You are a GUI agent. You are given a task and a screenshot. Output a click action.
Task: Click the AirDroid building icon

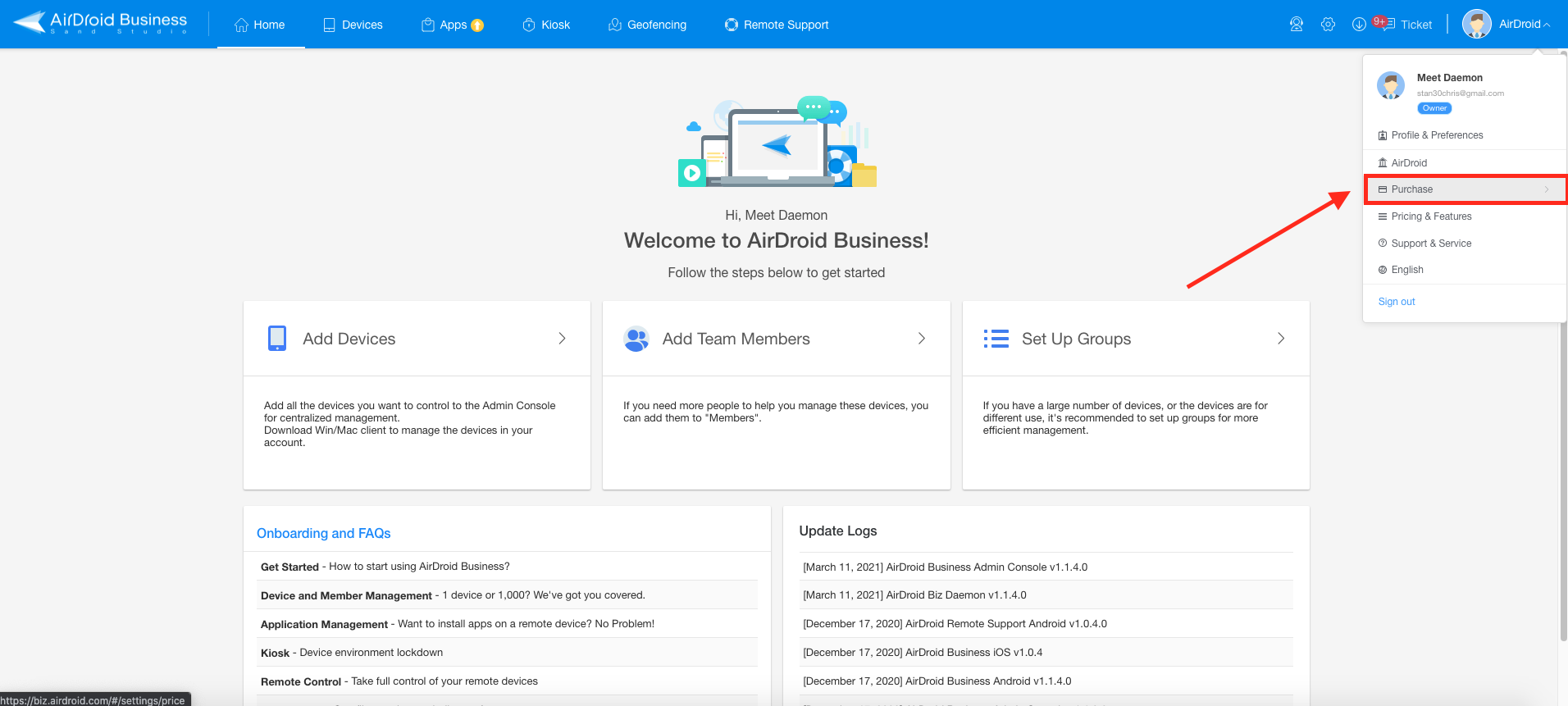pos(1383,163)
